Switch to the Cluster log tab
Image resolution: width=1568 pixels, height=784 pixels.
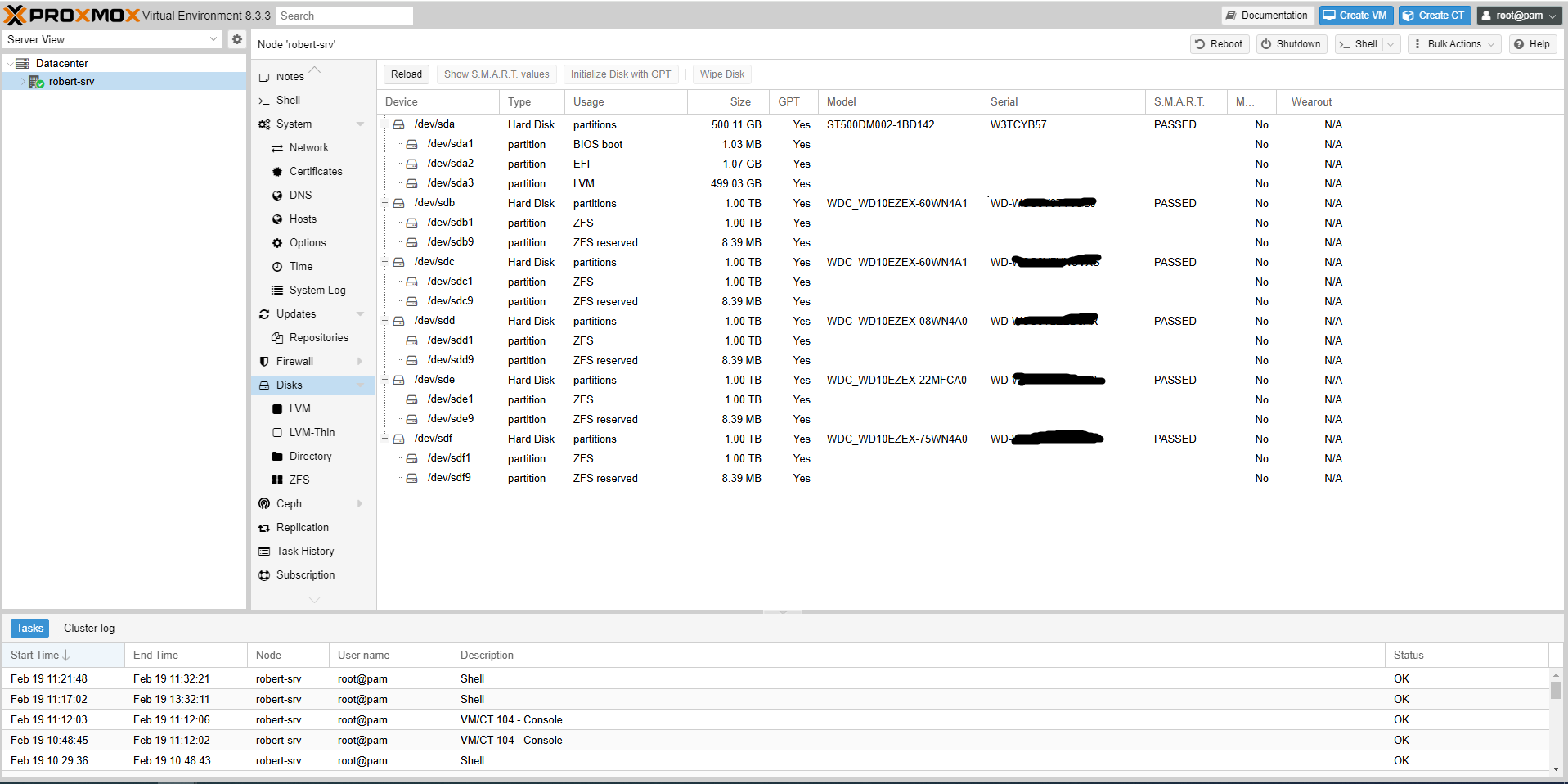point(89,629)
